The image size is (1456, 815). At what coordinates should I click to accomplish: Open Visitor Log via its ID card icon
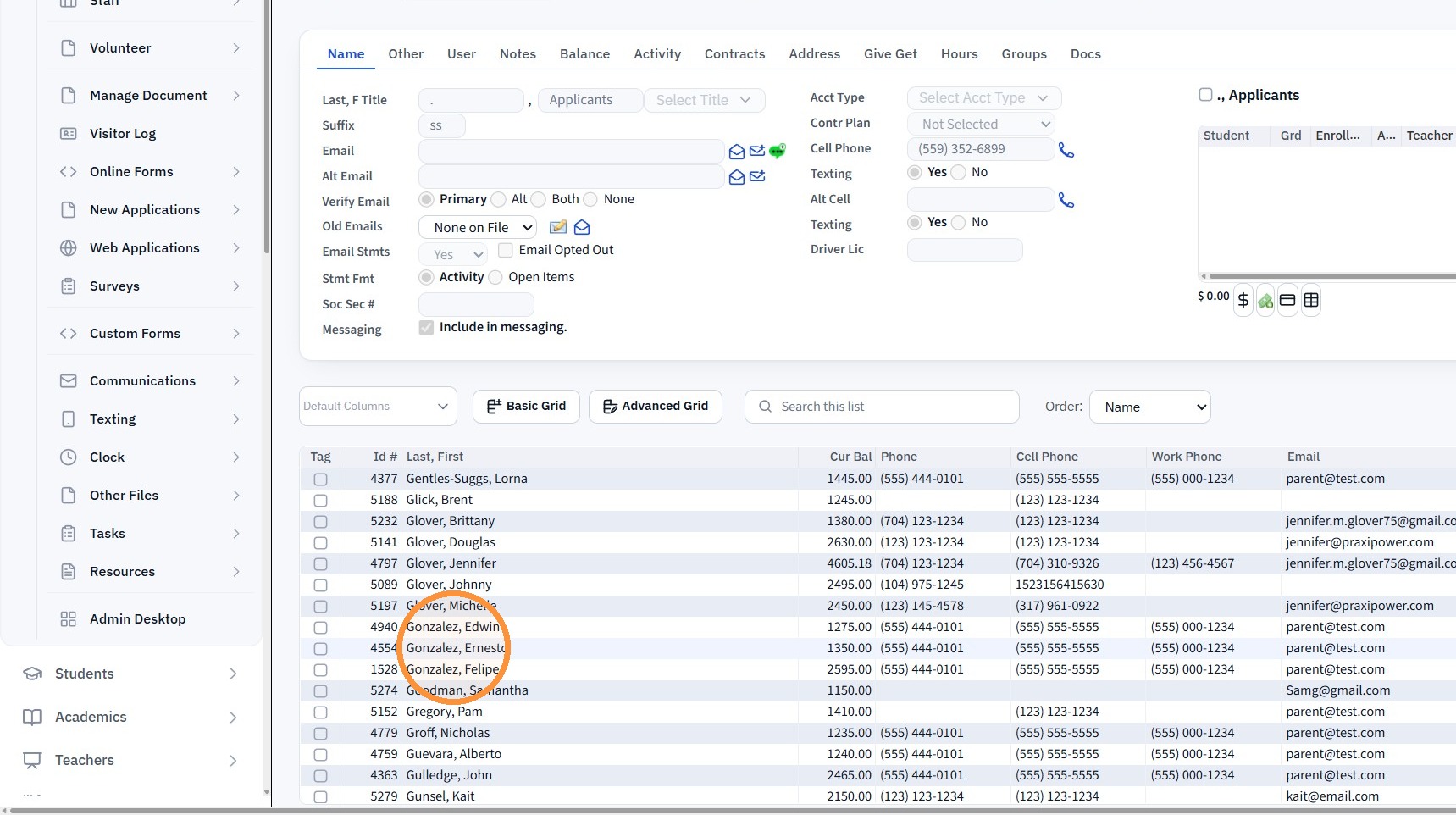(69, 133)
